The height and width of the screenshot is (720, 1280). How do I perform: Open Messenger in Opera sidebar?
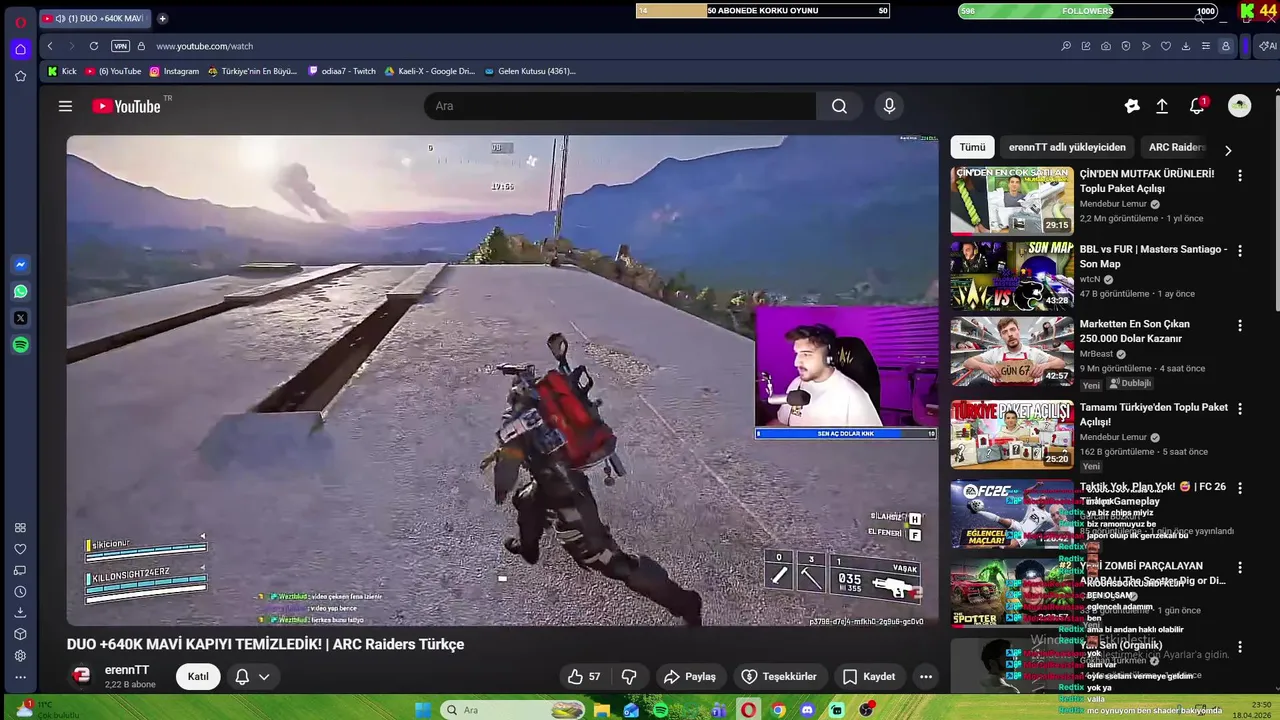pos(20,265)
